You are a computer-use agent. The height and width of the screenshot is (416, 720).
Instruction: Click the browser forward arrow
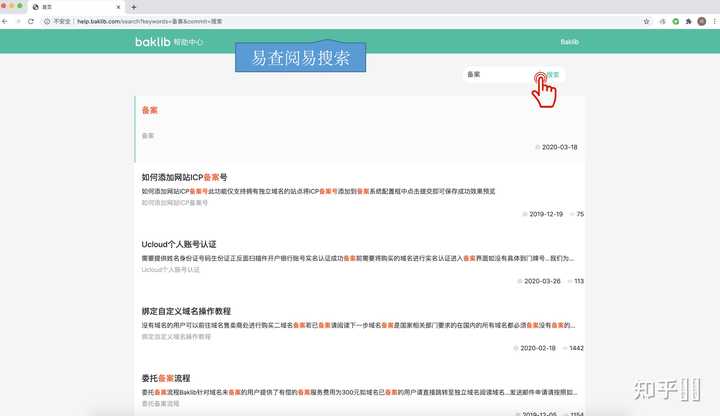[18, 21]
